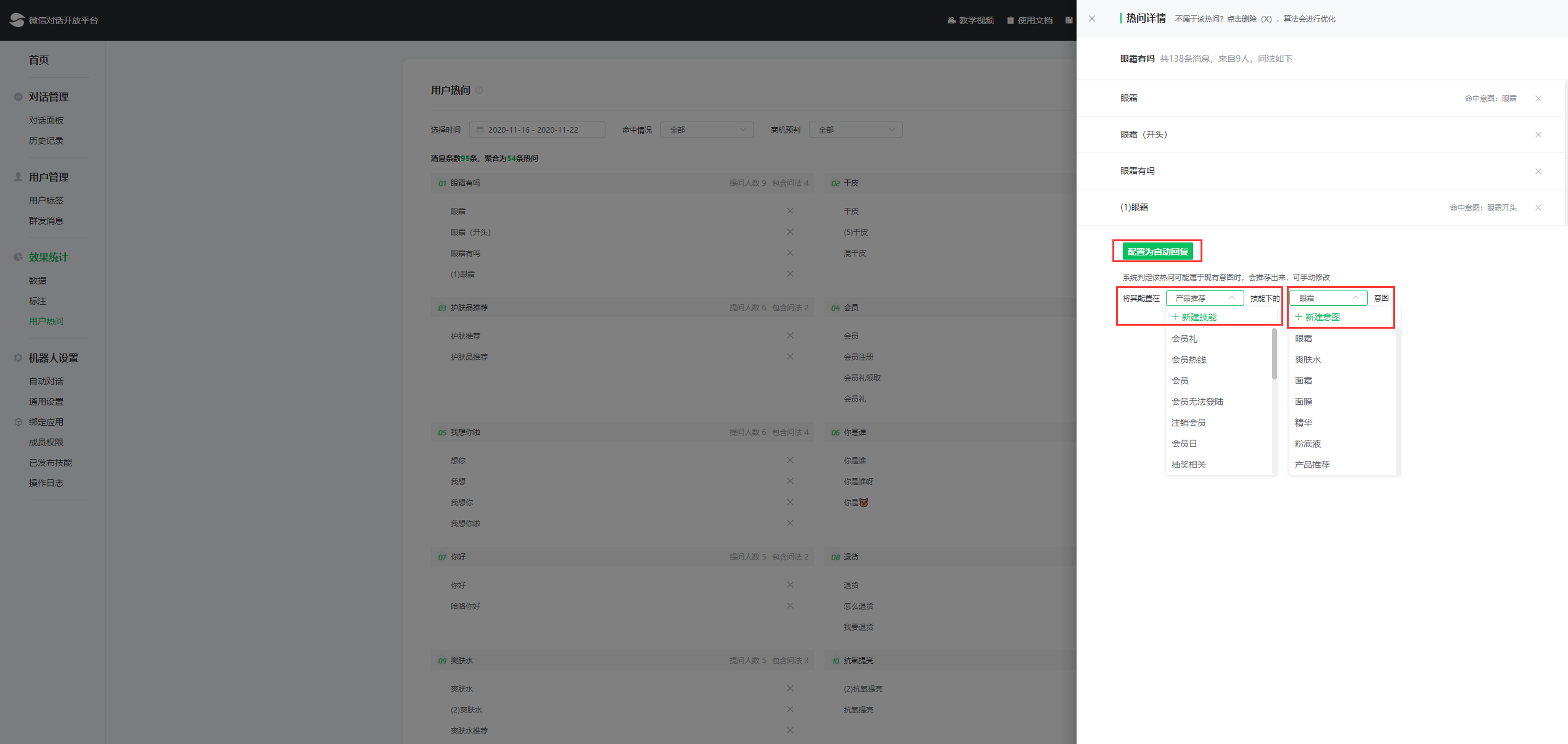Open the 命中情况 全部 dropdown

point(707,130)
